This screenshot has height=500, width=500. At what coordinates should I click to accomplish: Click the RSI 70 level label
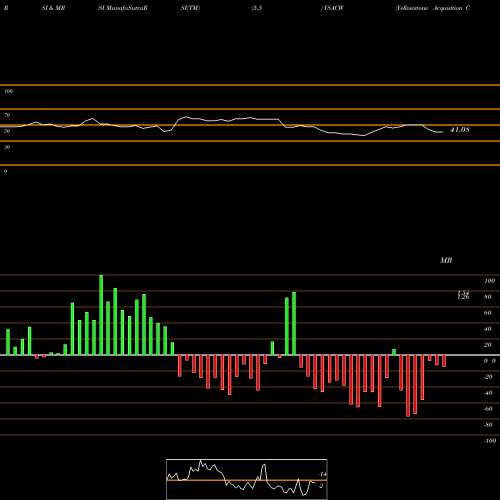tap(7, 115)
